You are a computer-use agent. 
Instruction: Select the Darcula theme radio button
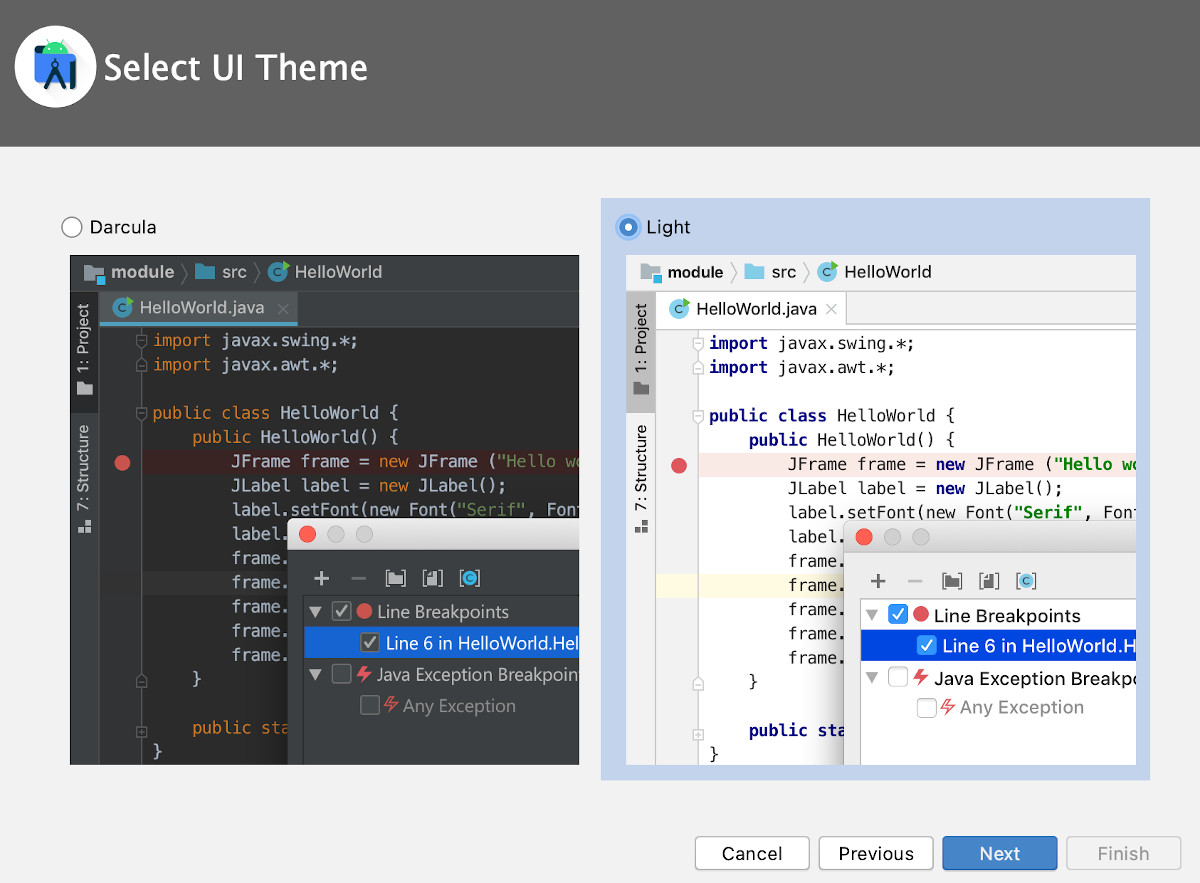tap(71, 227)
